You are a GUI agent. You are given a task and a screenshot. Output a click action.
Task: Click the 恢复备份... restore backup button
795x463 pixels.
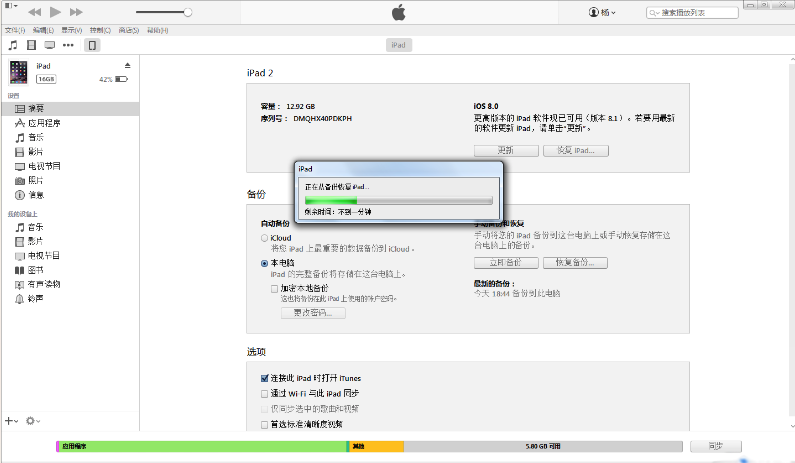[x=575, y=263]
